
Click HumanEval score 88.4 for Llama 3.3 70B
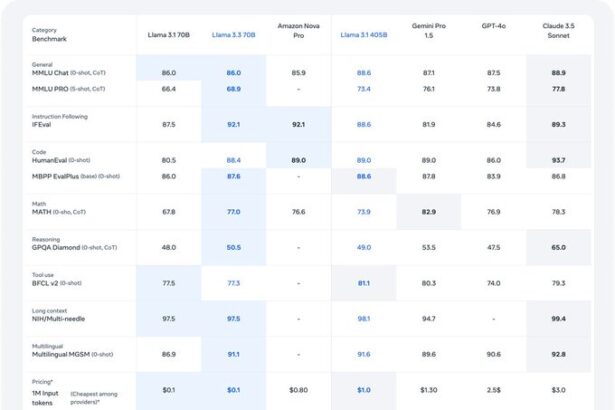233,160
